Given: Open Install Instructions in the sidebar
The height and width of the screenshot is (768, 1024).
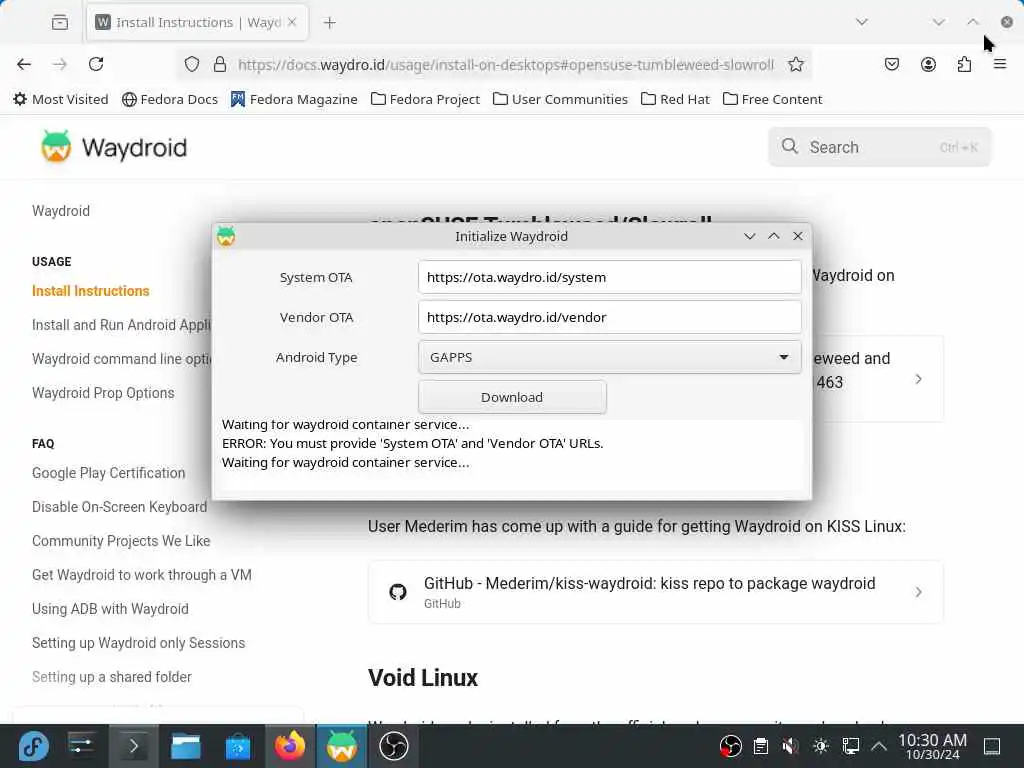Looking at the screenshot, I should tap(91, 291).
